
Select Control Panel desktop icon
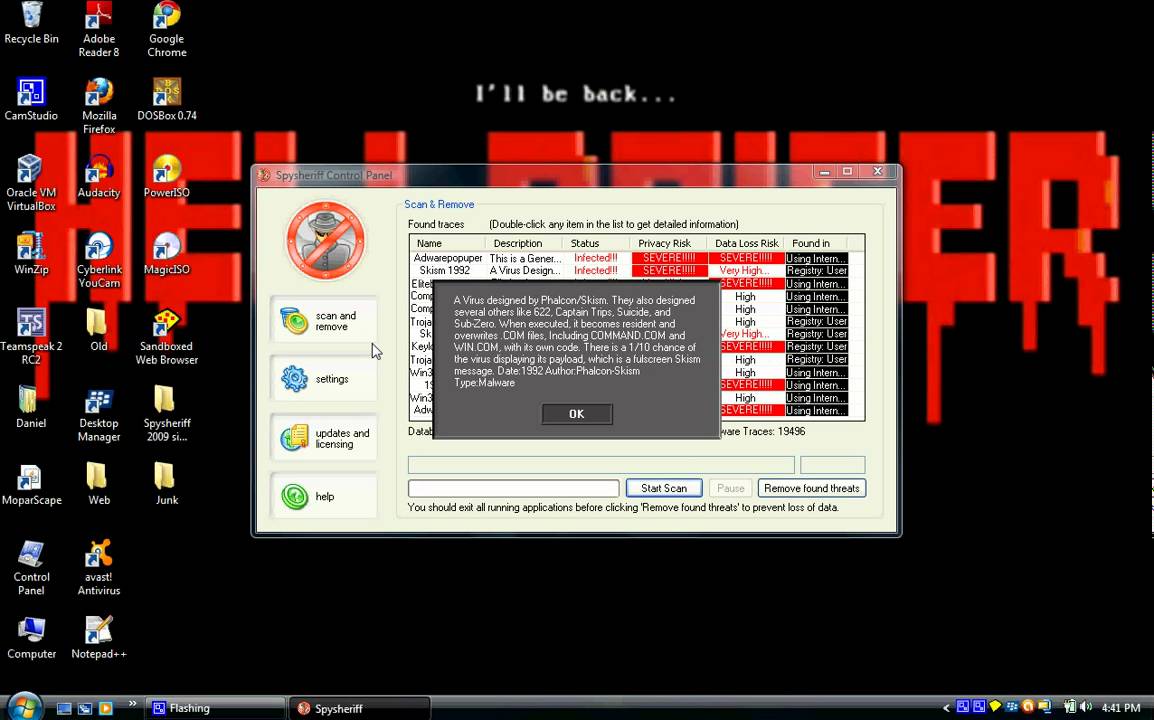pos(31,568)
